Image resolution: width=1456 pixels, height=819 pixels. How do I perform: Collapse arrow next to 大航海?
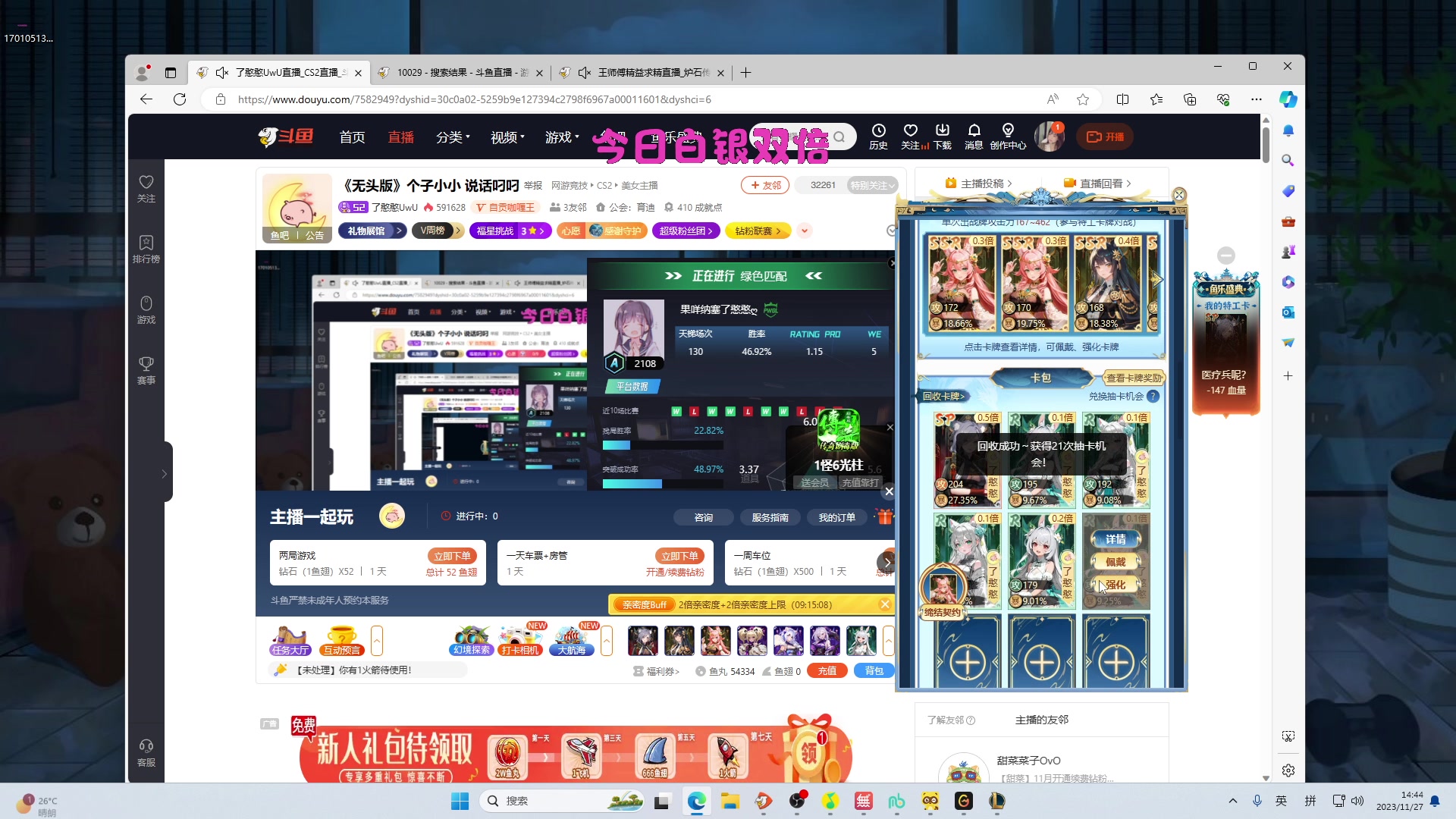(x=607, y=641)
